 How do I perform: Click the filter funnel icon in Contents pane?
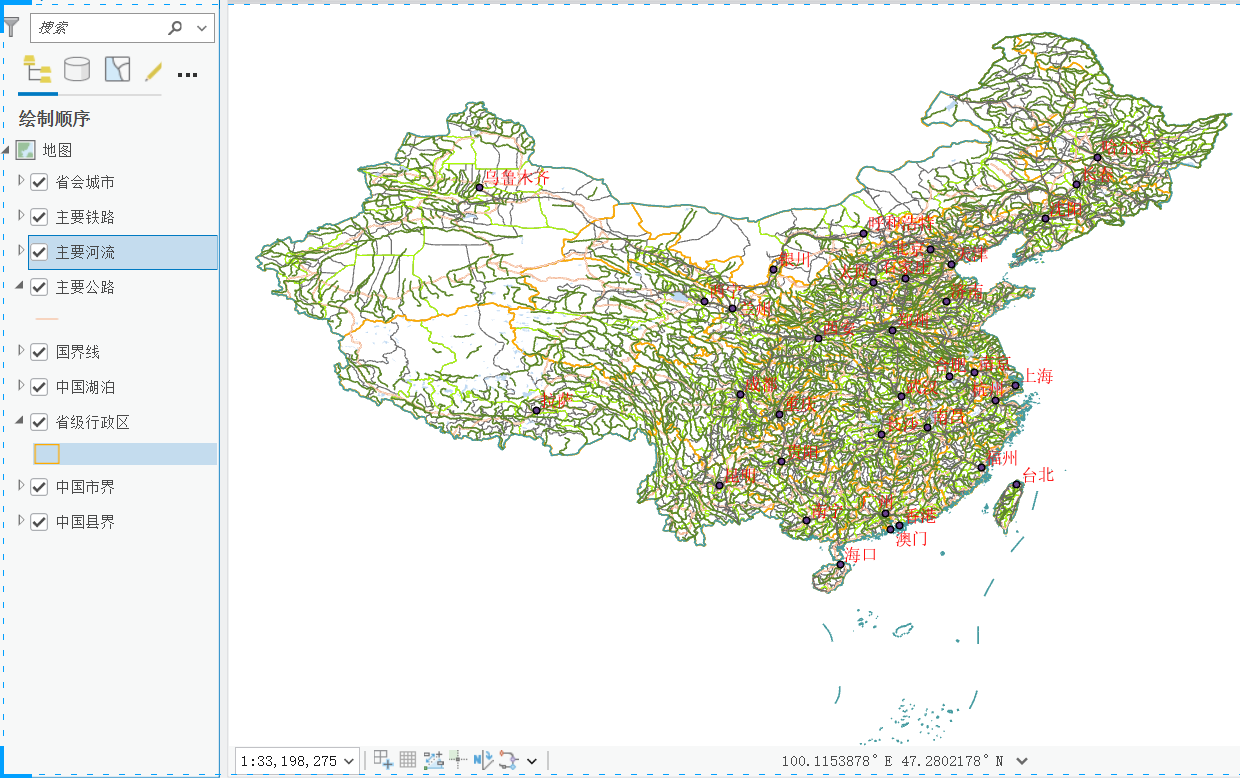[x=11, y=27]
